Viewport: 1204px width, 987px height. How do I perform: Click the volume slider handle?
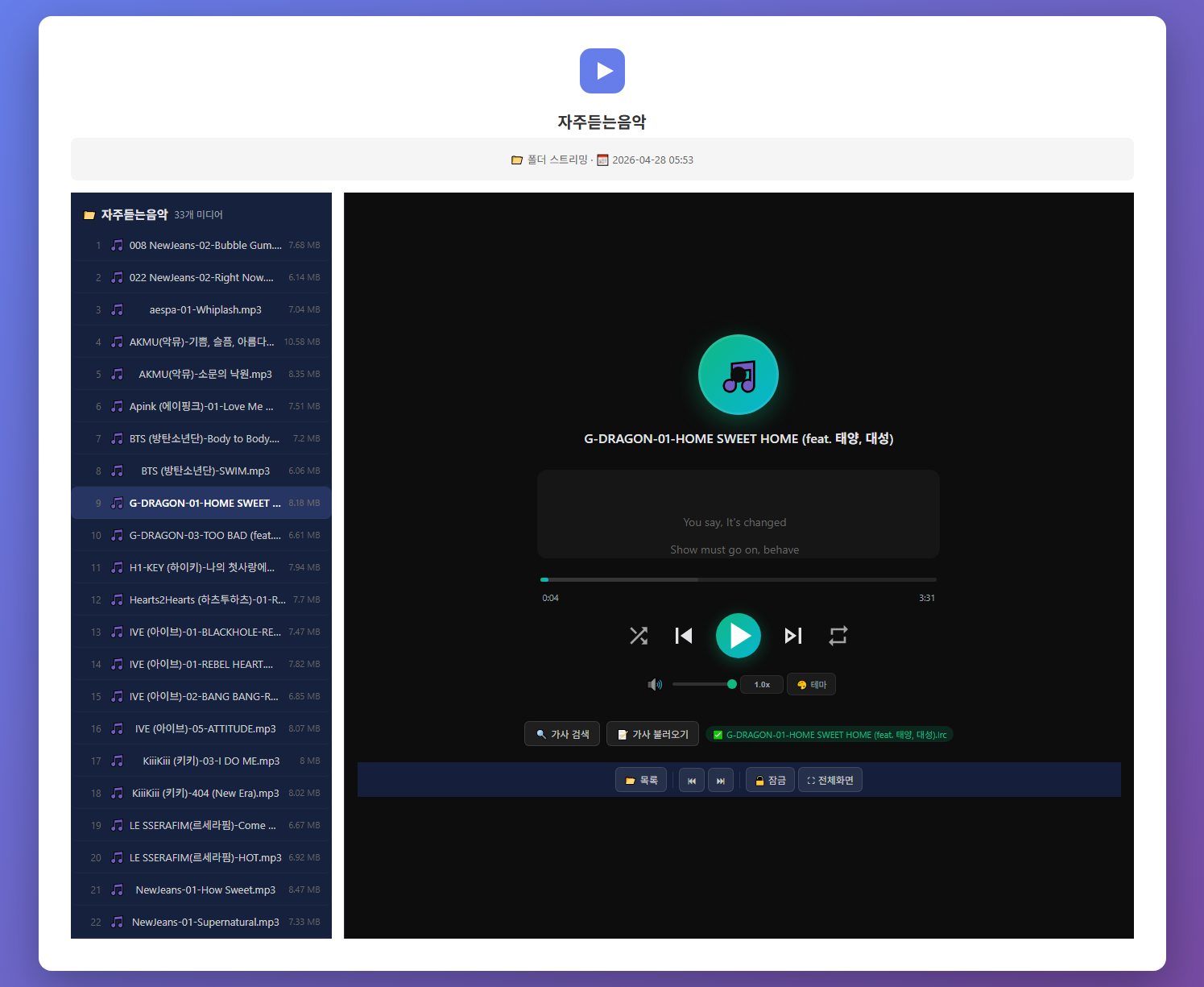pyautogui.click(x=731, y=684)
